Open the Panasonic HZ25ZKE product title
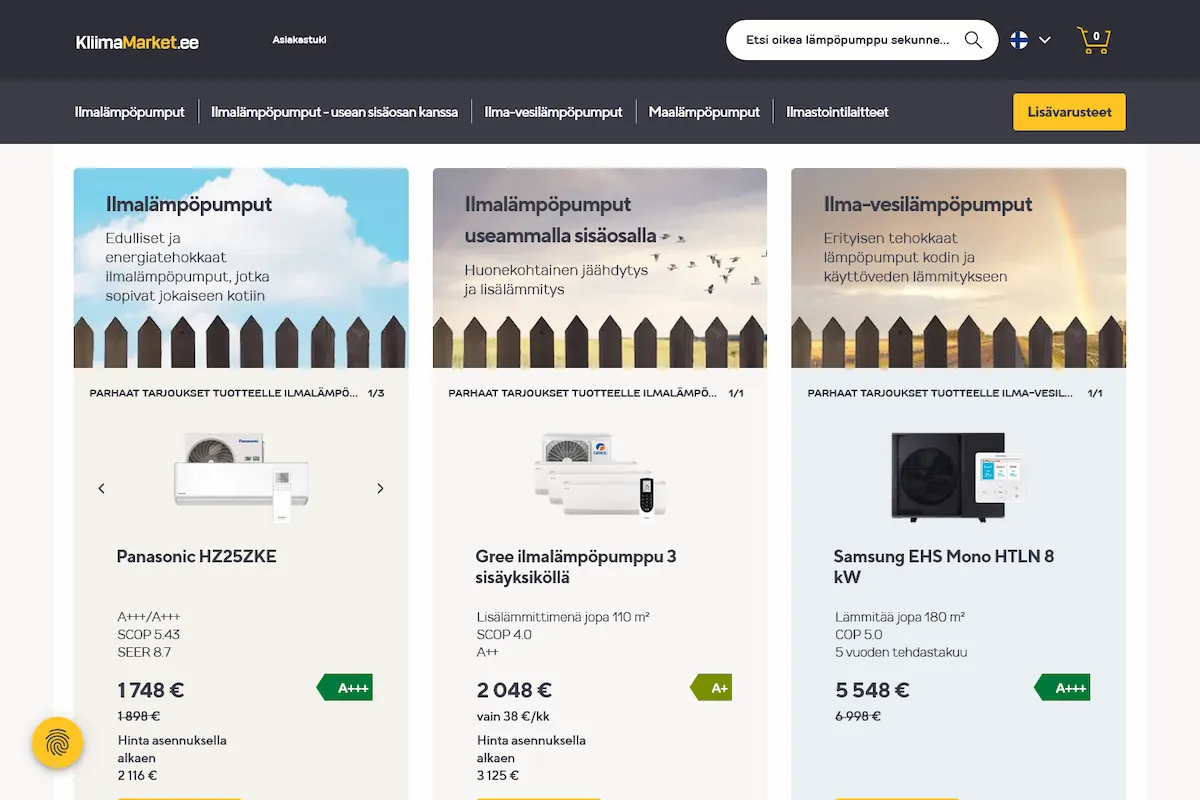1200x800 pixels. tap(196, 557)
